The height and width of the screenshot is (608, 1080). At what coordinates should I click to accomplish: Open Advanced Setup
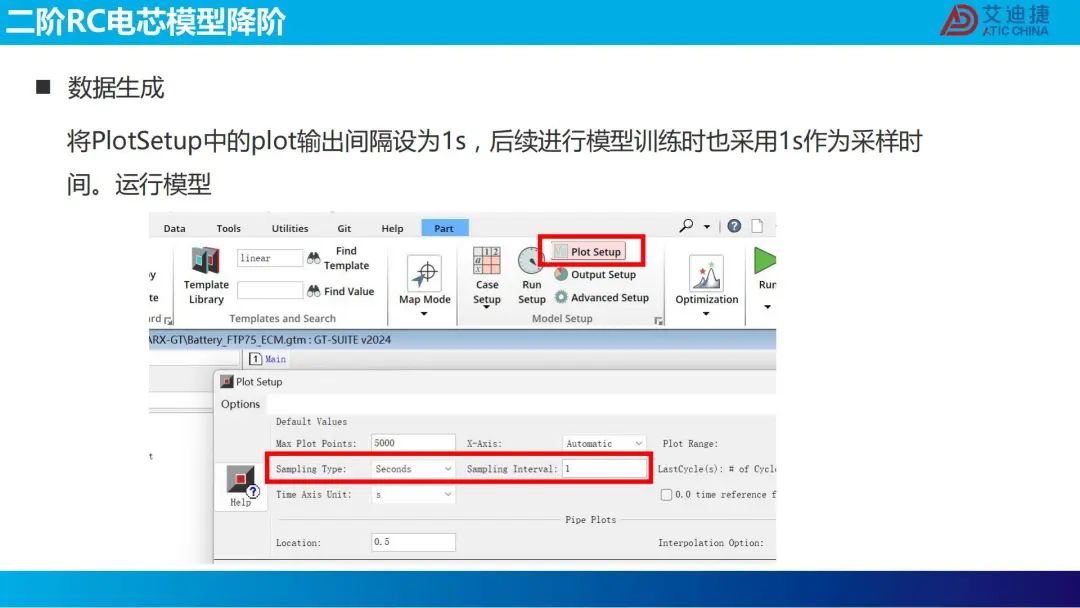pos(602,297)
